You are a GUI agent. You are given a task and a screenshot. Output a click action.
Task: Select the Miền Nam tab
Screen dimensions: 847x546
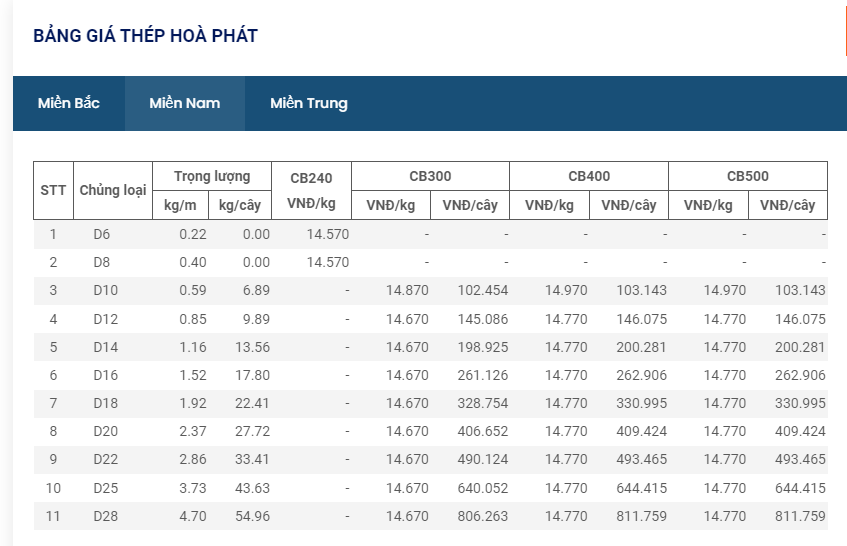pos(185,103)
